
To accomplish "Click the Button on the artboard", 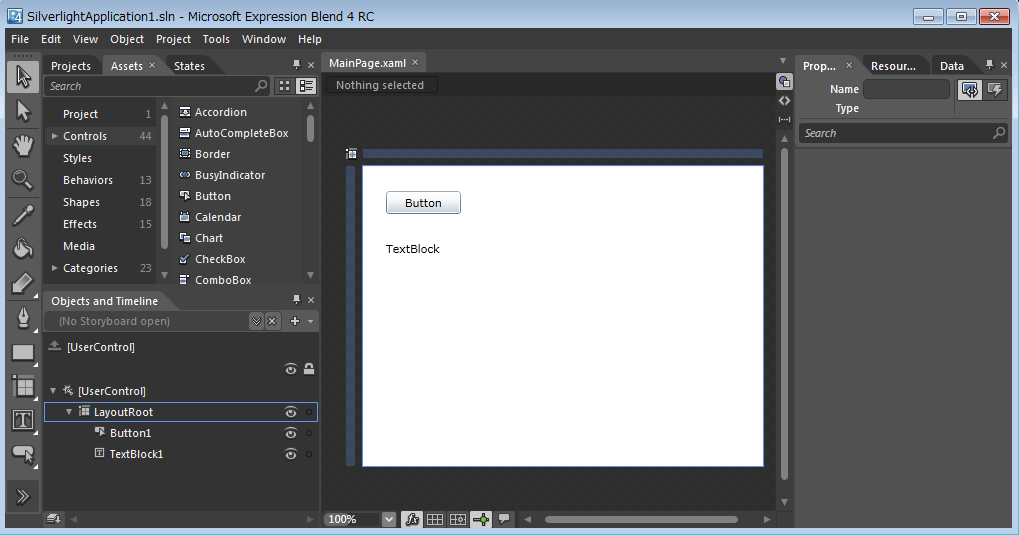I will 423,203.
